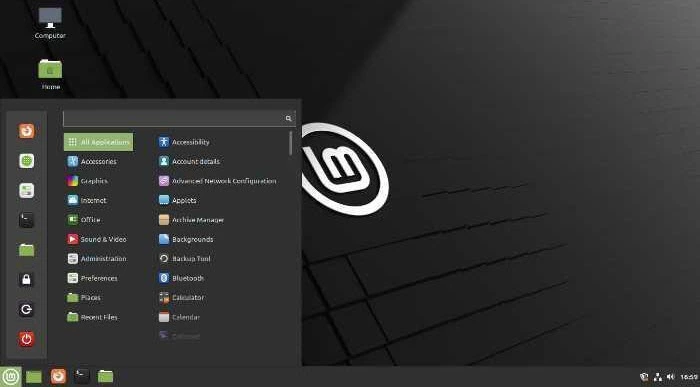Open Firefox from the menu favorites sidebar

[26, 131]
